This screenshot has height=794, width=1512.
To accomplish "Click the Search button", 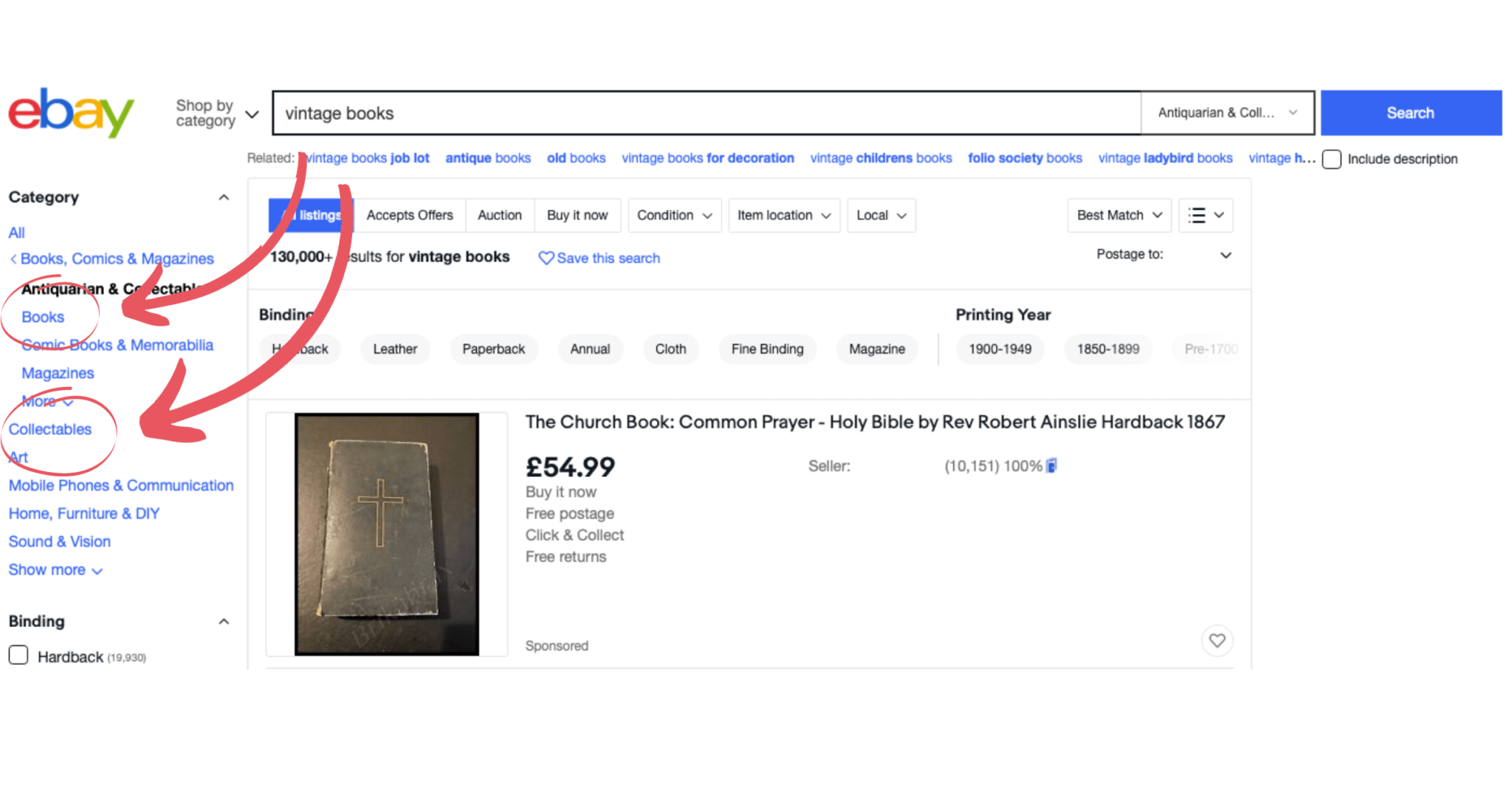I will 1410,112.
